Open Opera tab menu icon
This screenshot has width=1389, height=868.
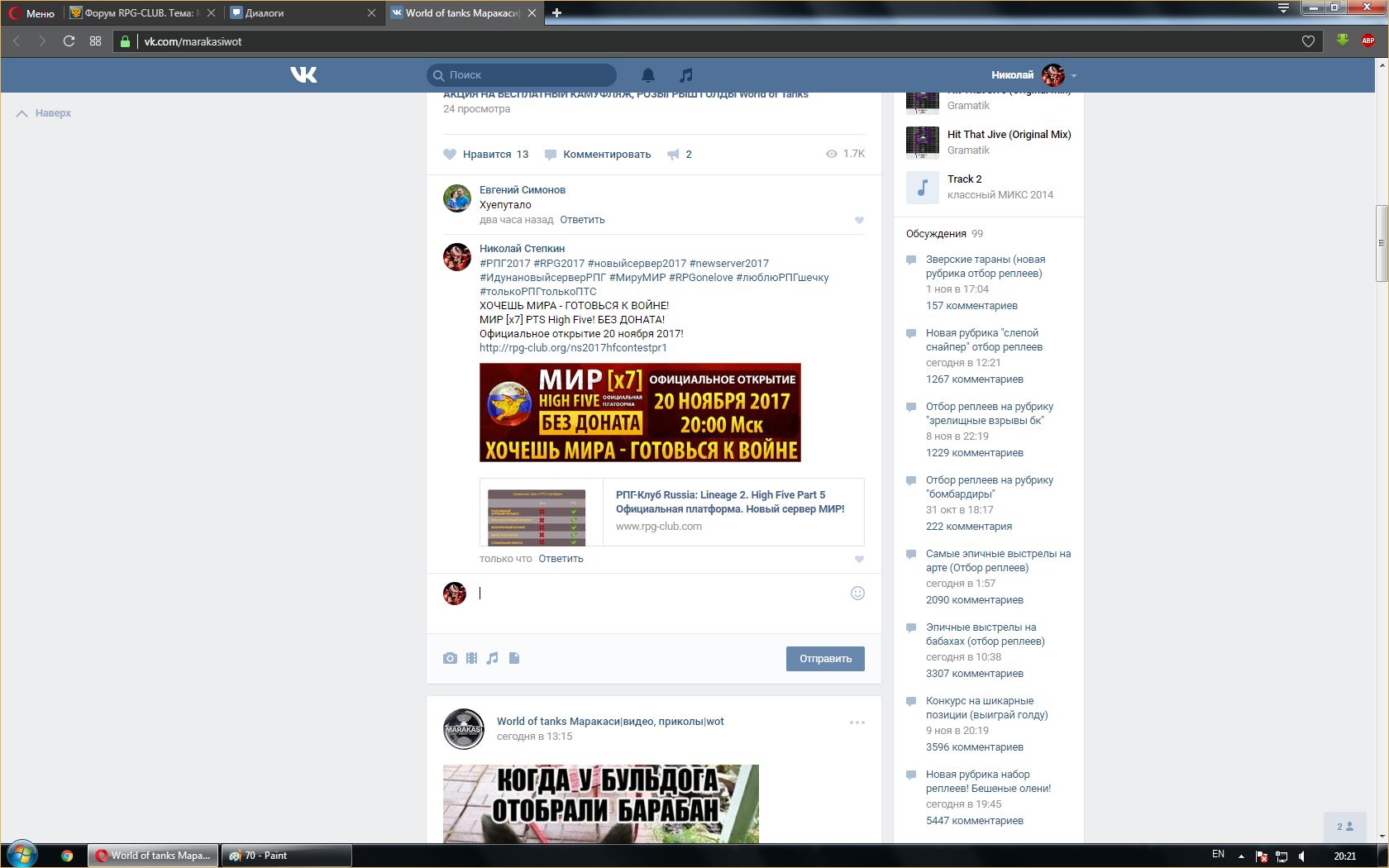pos(1283,8)
